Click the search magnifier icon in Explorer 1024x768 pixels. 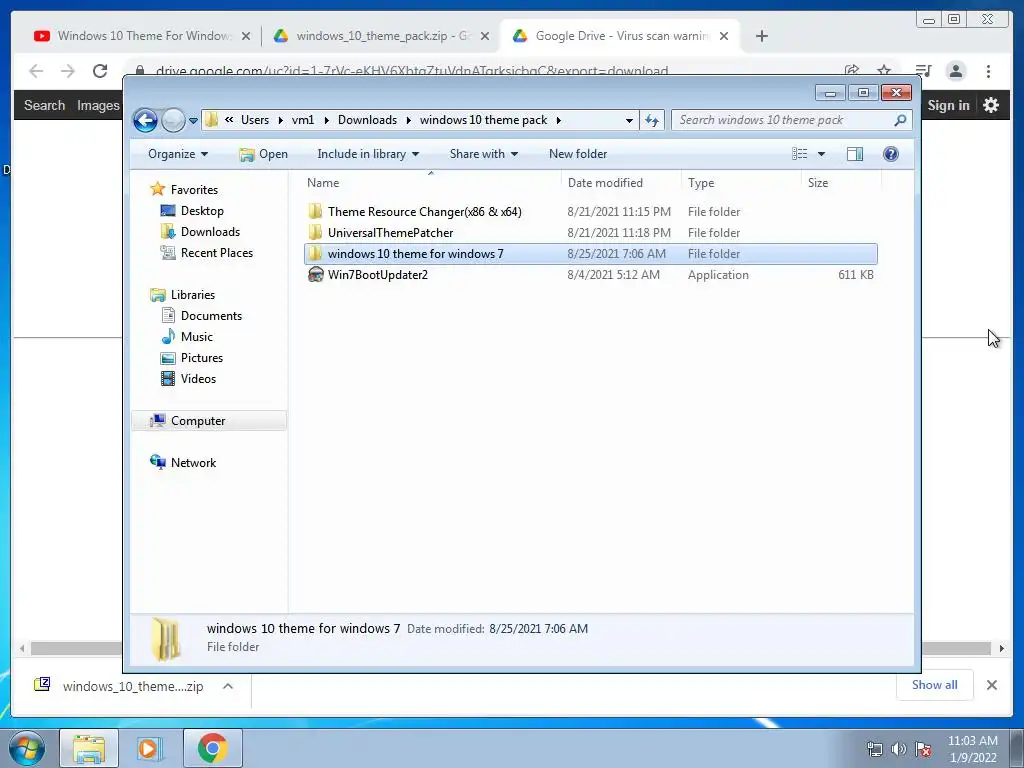900,120
